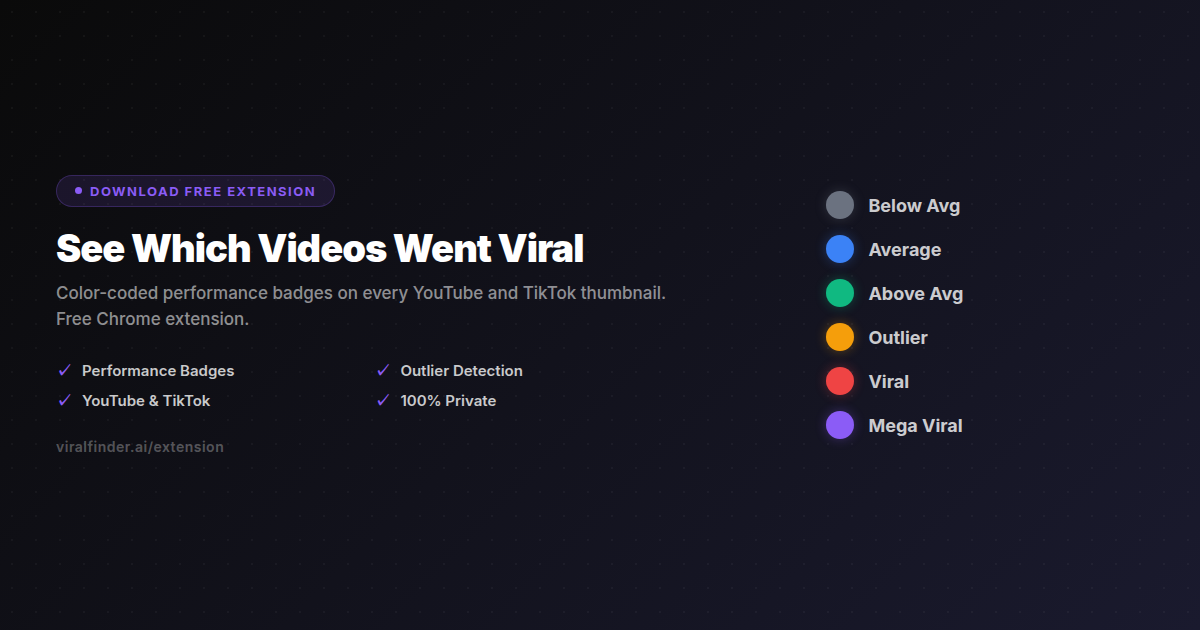Enable the Outlier Detection option
The image size is (1200, 630).
point(382,370)
